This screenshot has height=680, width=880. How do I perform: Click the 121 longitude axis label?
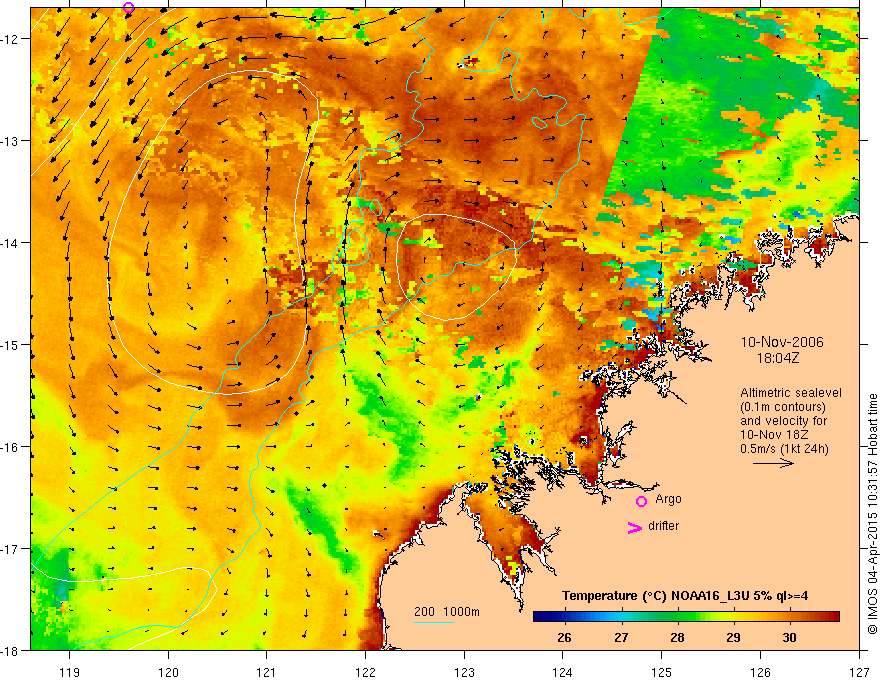click(x=267, y=672)
